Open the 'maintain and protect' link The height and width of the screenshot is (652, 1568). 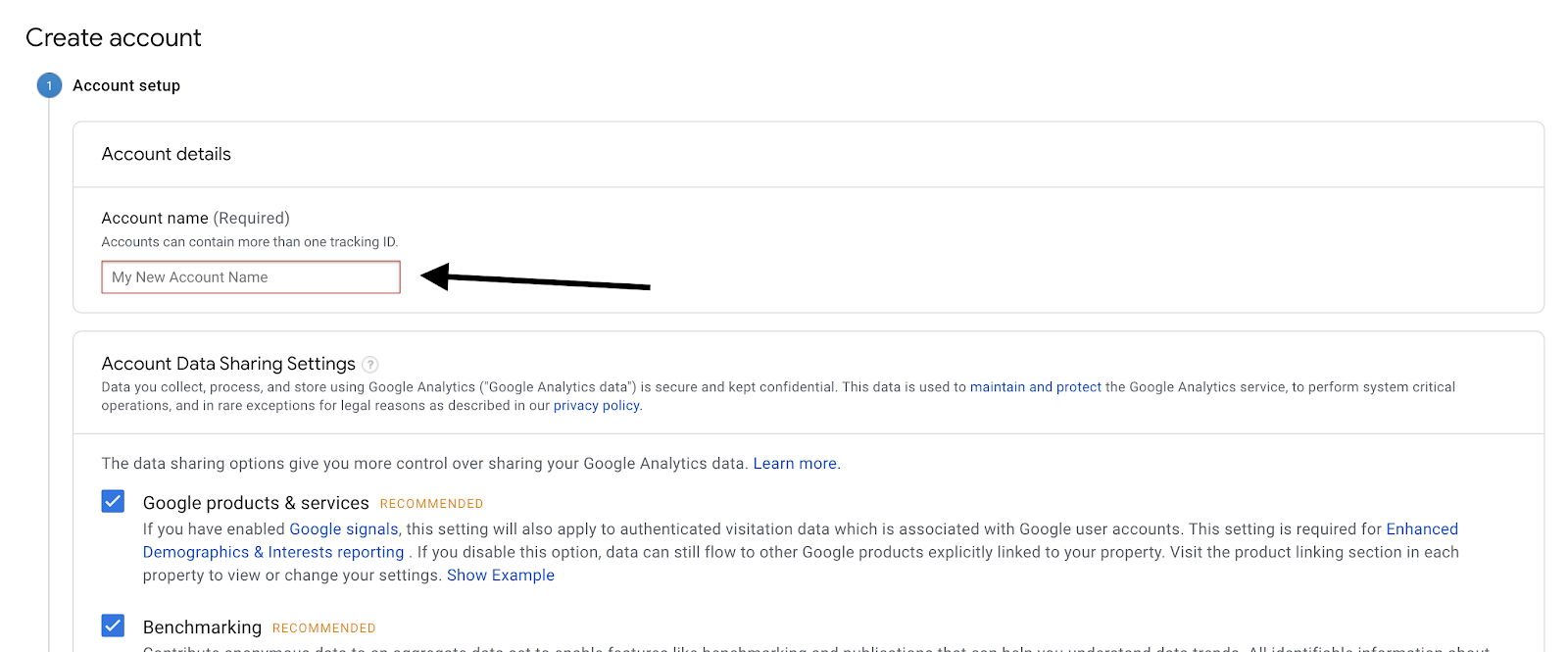click(1035, 387)
